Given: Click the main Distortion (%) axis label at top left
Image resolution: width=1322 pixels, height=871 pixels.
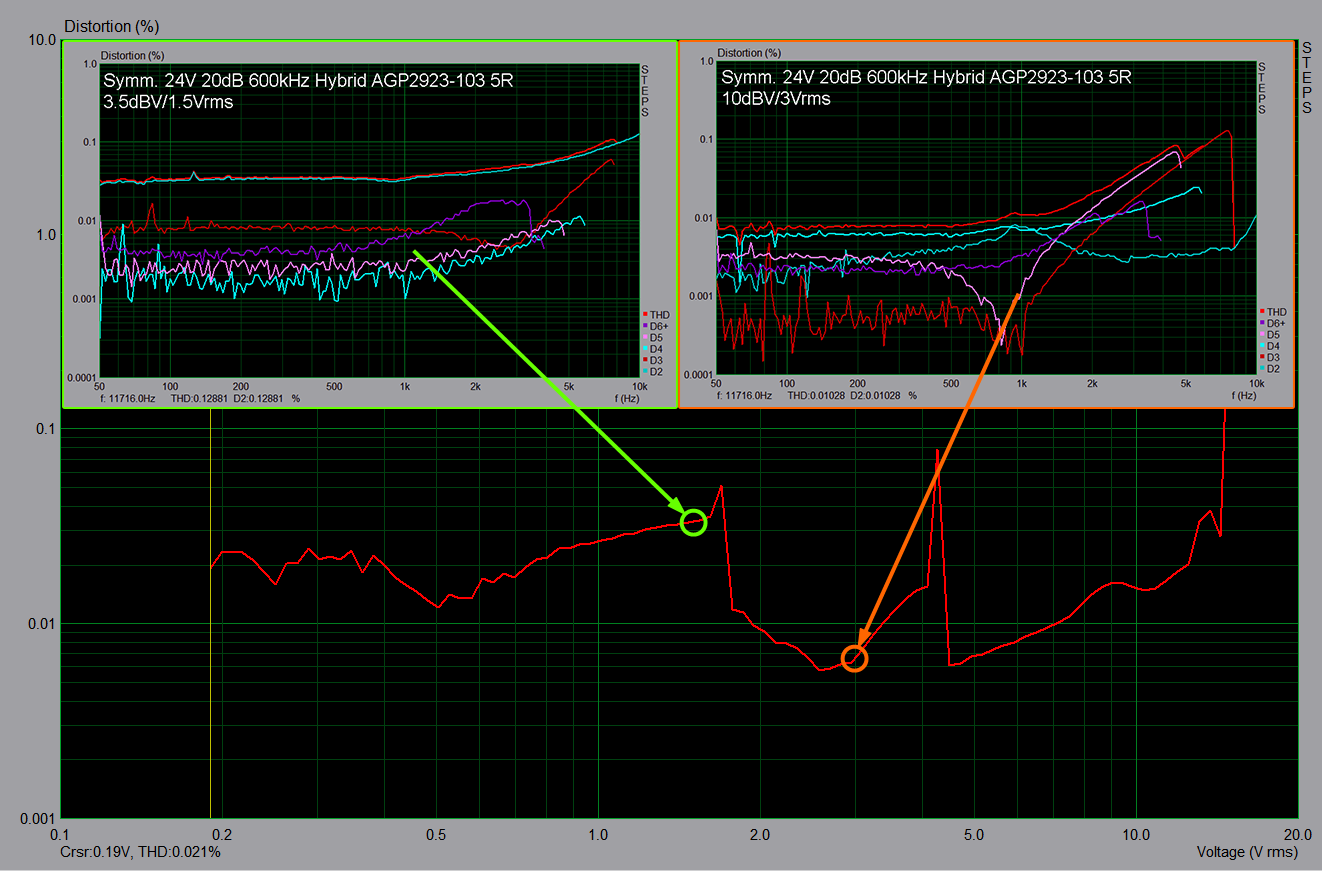Looking at the screenshot, I should click(111, 25).
